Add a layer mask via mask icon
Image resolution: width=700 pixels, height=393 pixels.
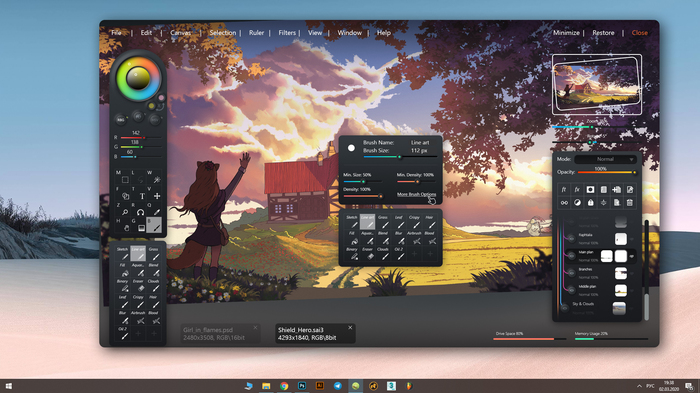[590, 189]
